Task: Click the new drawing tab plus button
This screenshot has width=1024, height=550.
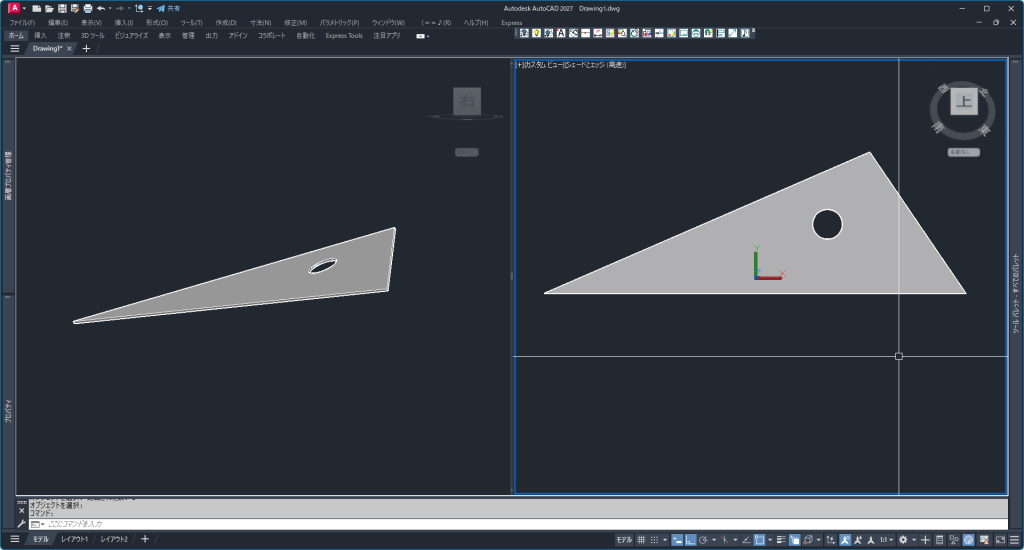Action: point(86,48)
